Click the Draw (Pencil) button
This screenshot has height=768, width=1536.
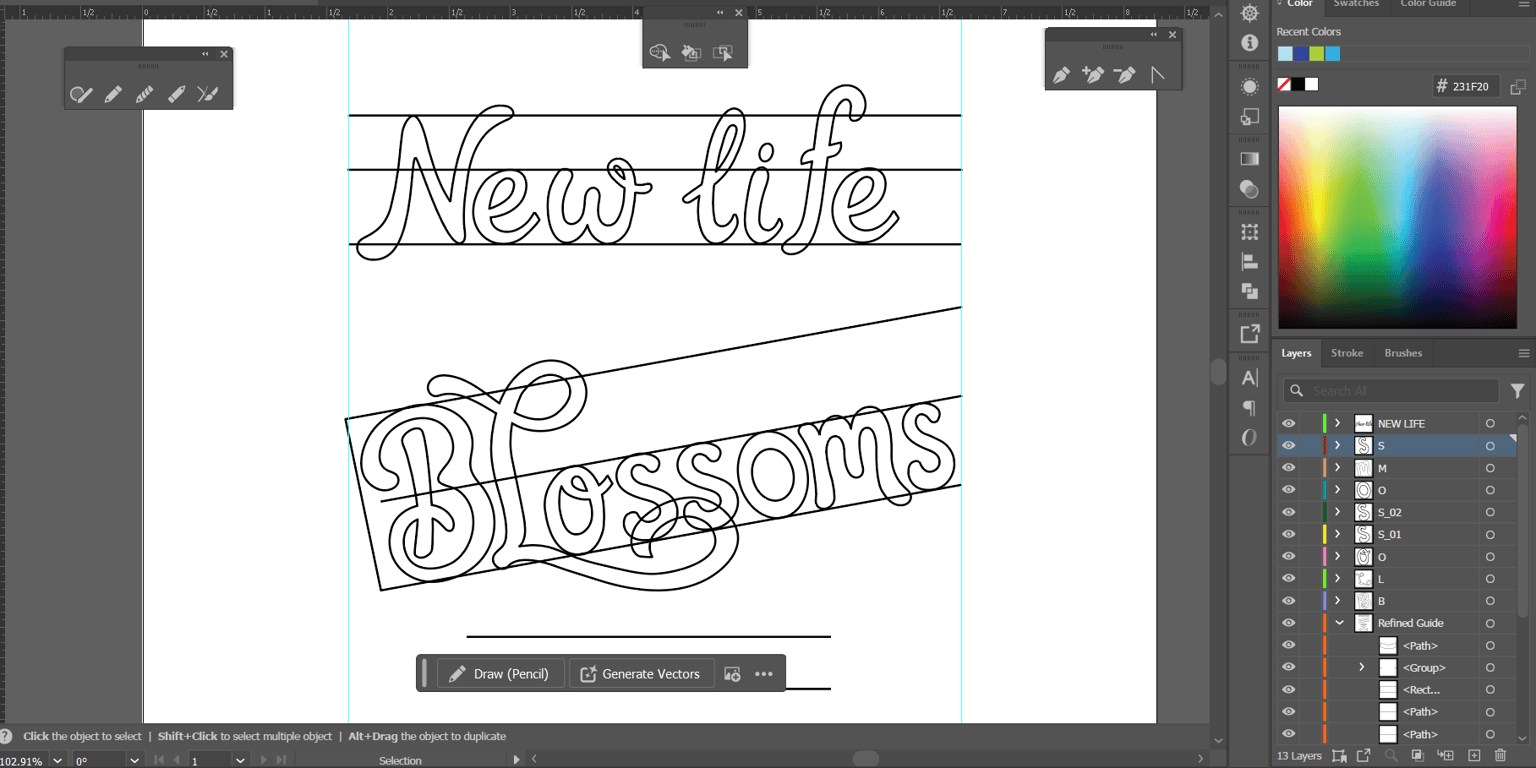[501, 674]
